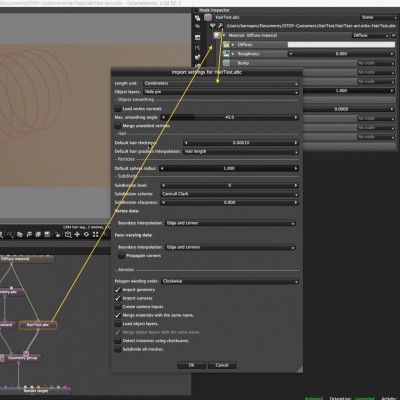The height and width of the screenshot is (400, 400).
Task: Click the white Diffuse color swatch
Action: [x=341, y=44]
